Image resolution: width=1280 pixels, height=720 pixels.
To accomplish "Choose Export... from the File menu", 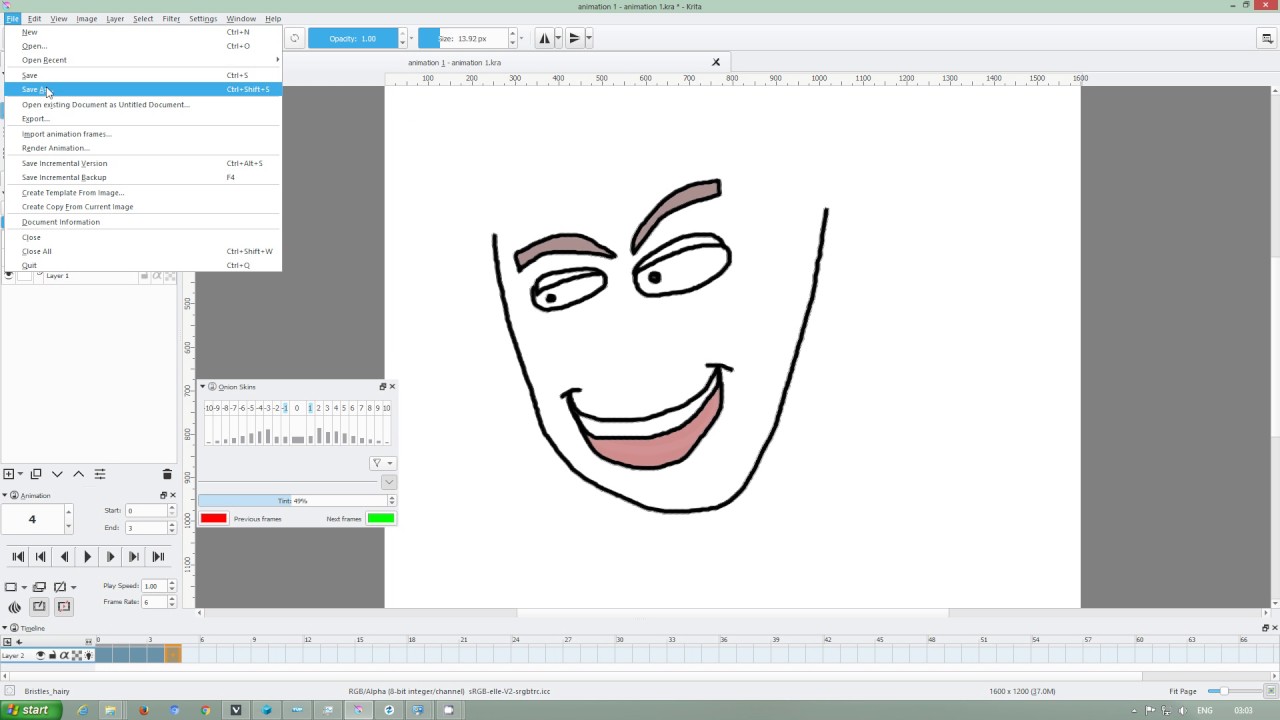I will click(144, 119).
